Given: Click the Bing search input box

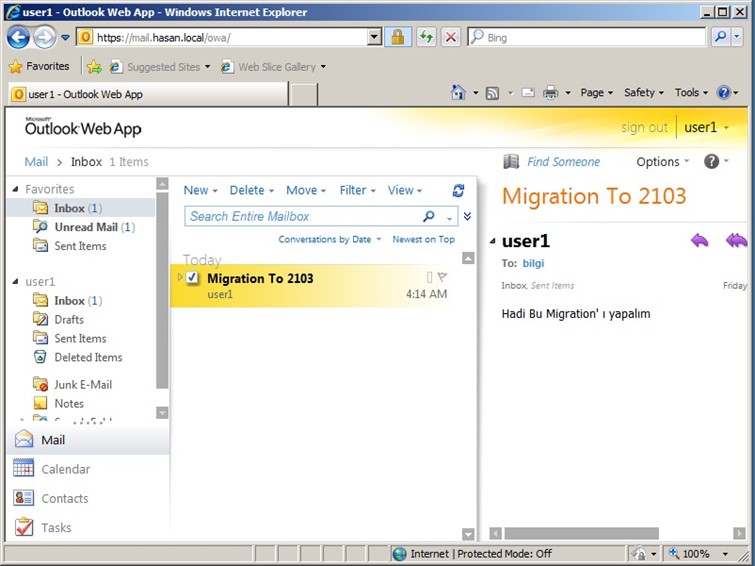Looking at the screenshot, I should tap(586, 37).
